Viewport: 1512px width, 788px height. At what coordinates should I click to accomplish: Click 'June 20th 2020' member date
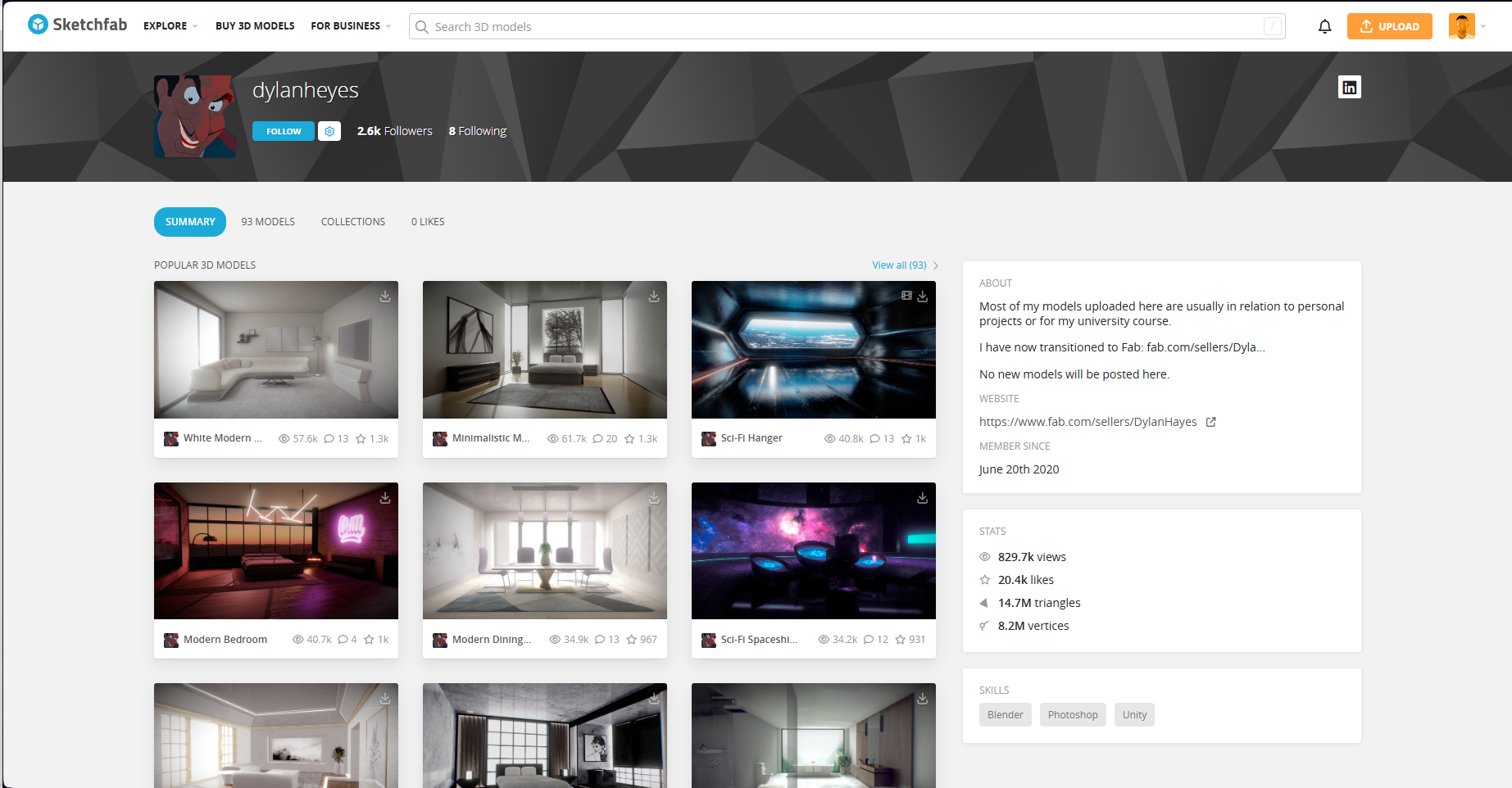point(1019,469)
